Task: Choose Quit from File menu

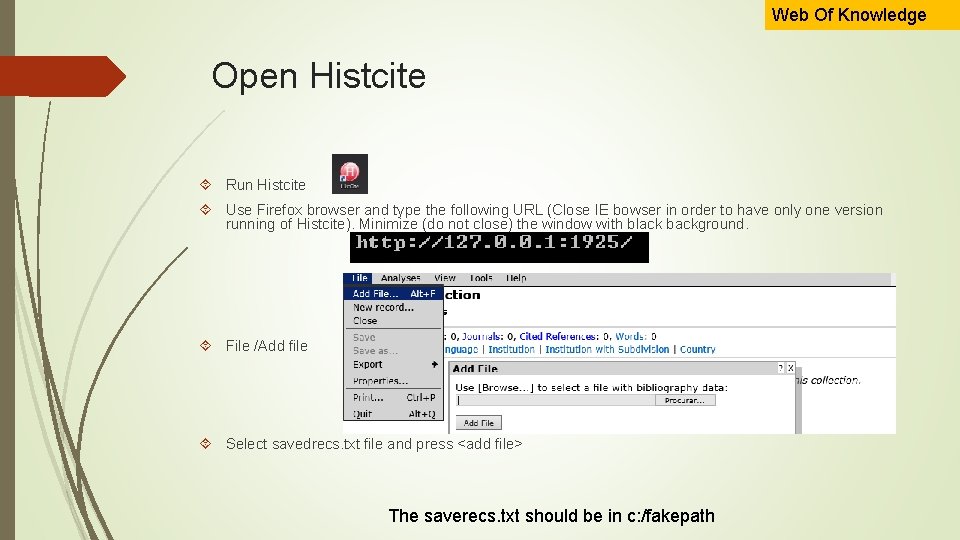Action: pyautogui.click(x=394, y=414)
